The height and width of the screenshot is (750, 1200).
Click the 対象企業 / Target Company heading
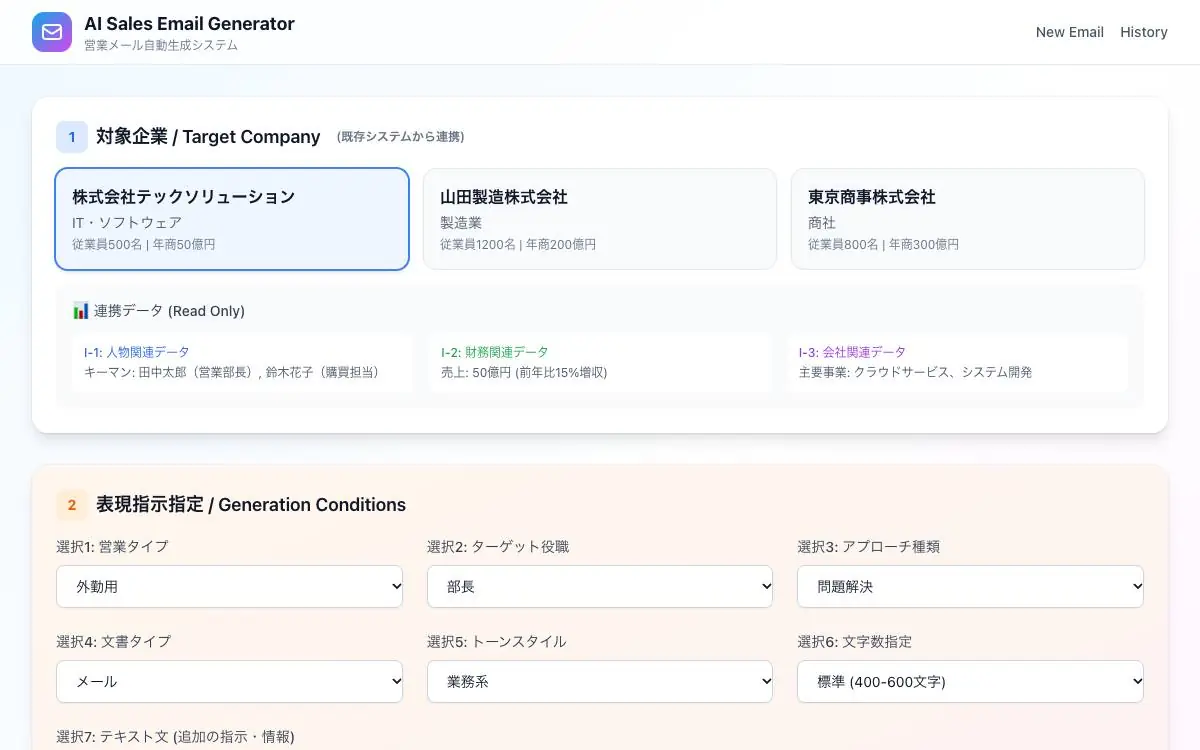click(x=208, y=137)
